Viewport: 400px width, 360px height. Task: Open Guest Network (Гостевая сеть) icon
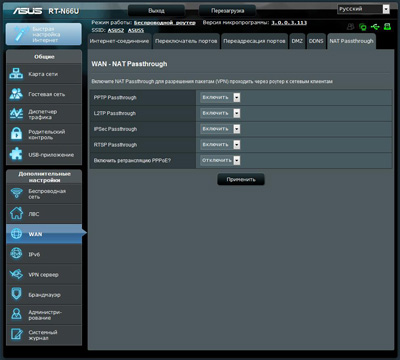point(16,94)
